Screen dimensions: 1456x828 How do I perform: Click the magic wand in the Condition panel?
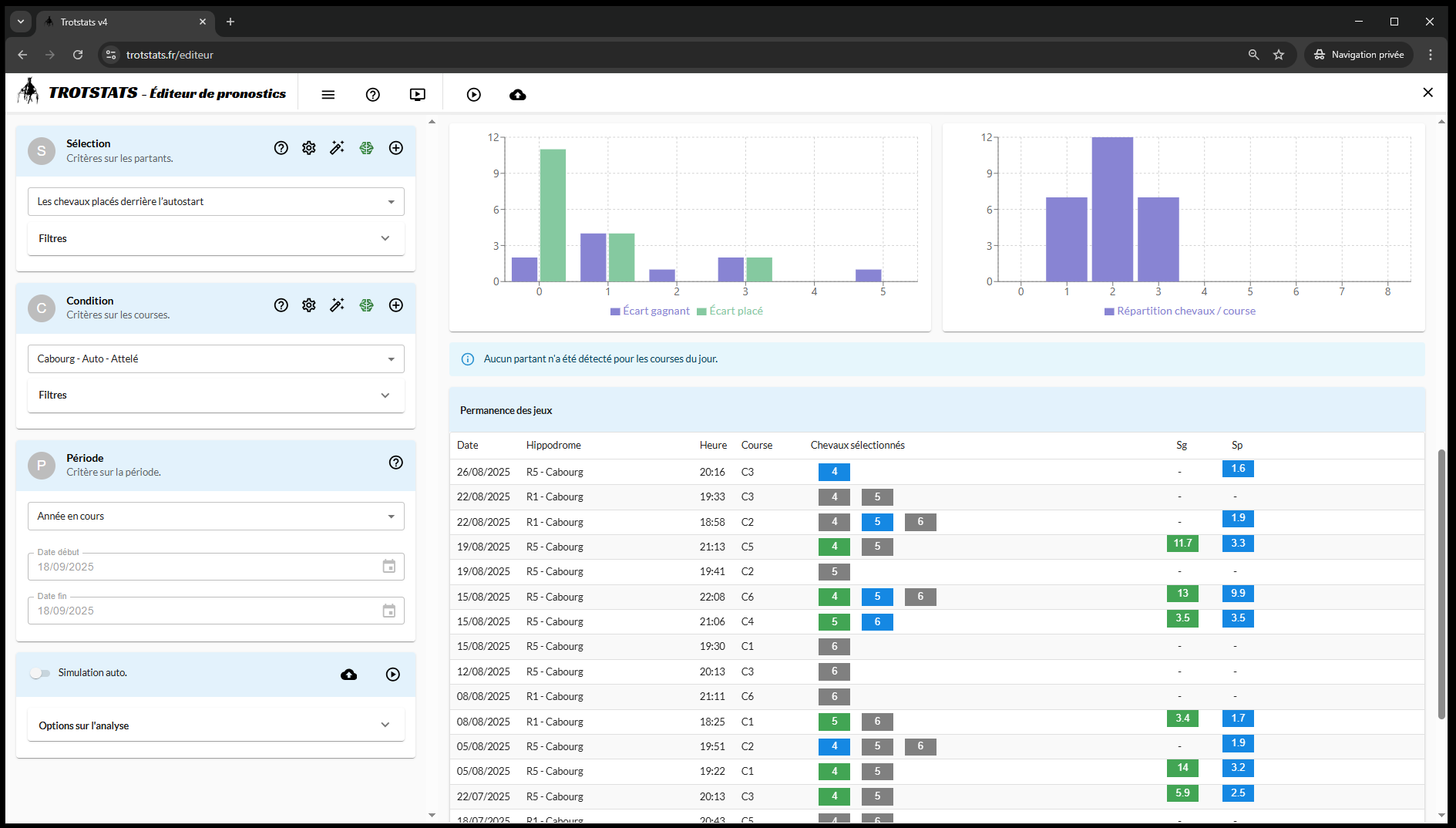tap(337, 305)
